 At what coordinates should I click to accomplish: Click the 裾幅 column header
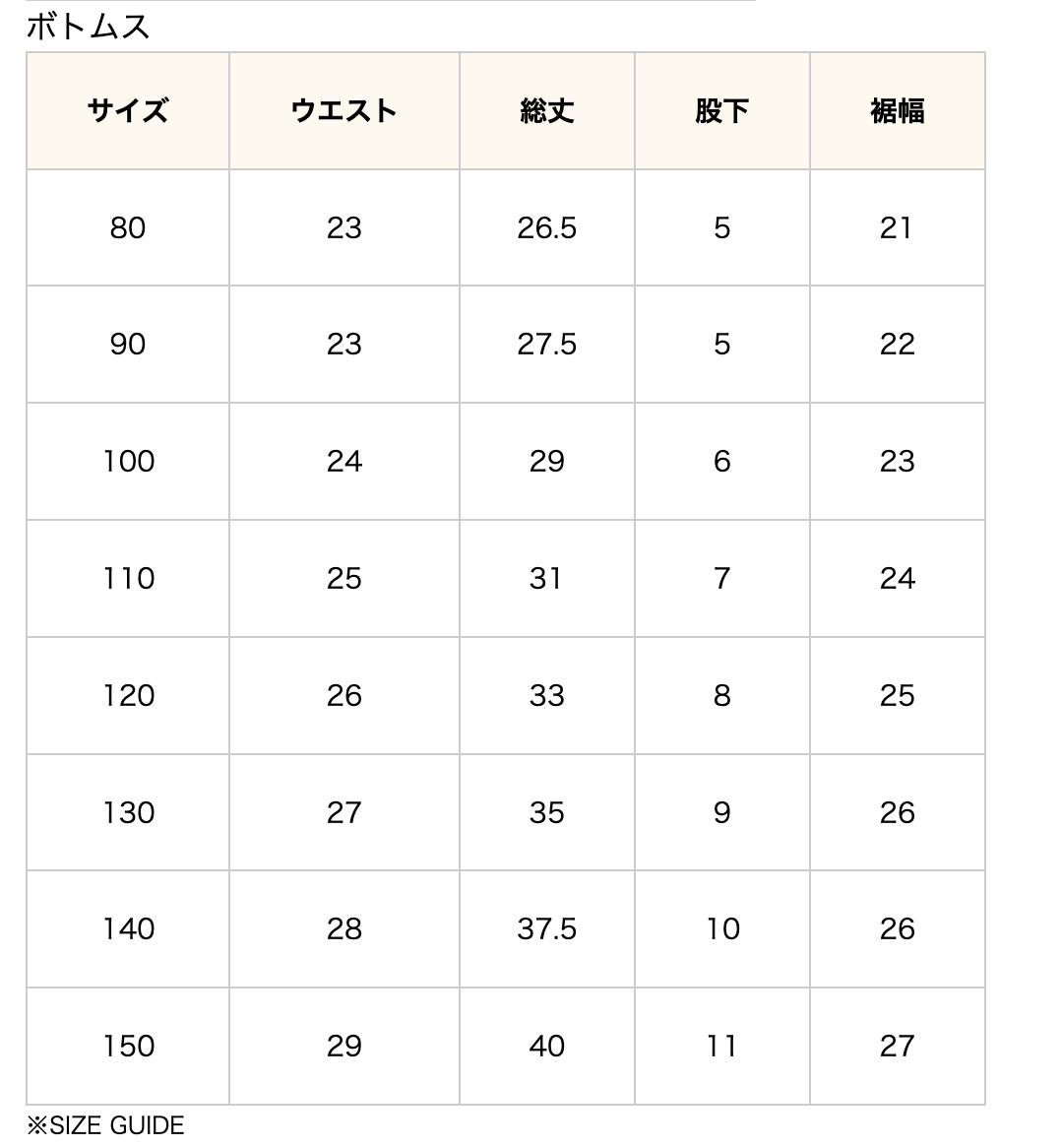click(x=897, y=111)
